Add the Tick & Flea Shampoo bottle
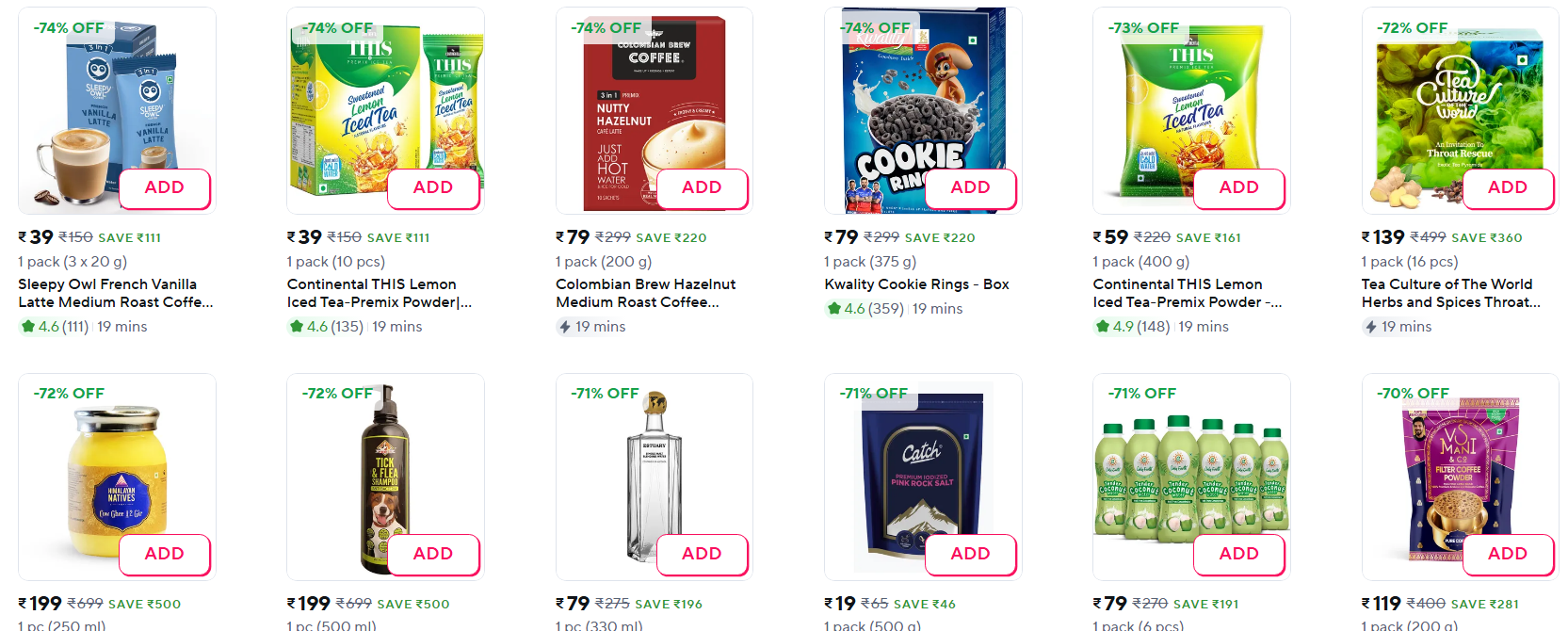This screenshot has width=1568, height=631. click(432, 555)
